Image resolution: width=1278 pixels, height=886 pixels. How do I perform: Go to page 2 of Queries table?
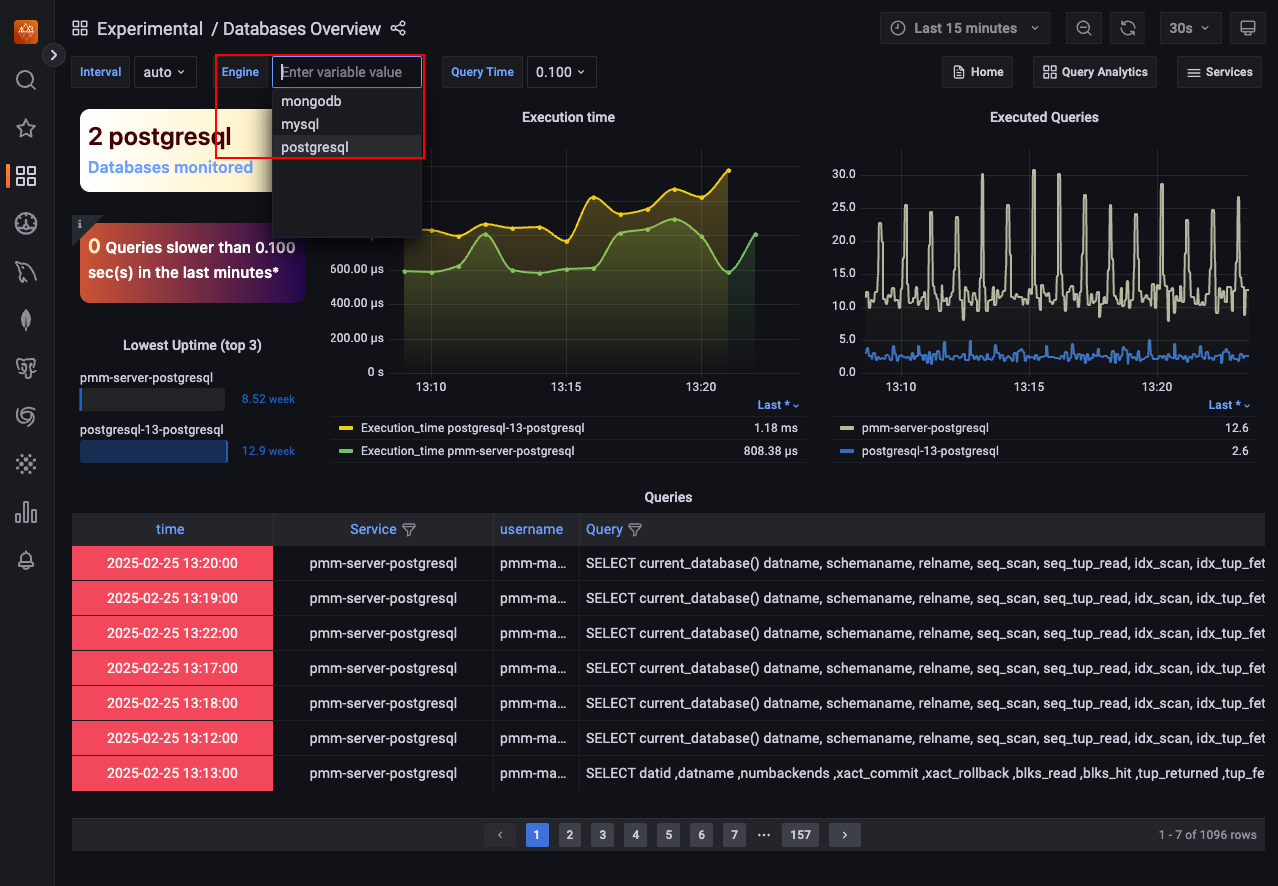pyautogui.click(x=569, y=835)
